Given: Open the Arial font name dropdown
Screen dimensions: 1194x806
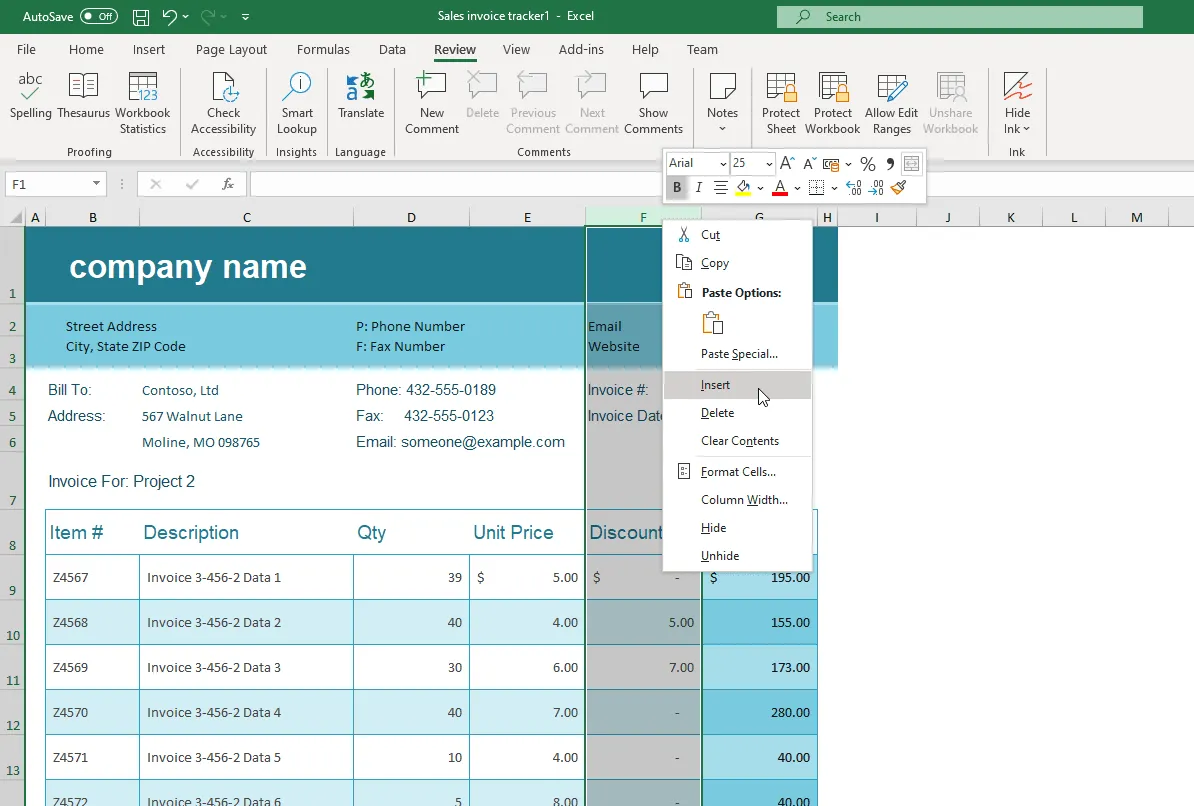Looking at the screenshot, I should click(722, 164).
